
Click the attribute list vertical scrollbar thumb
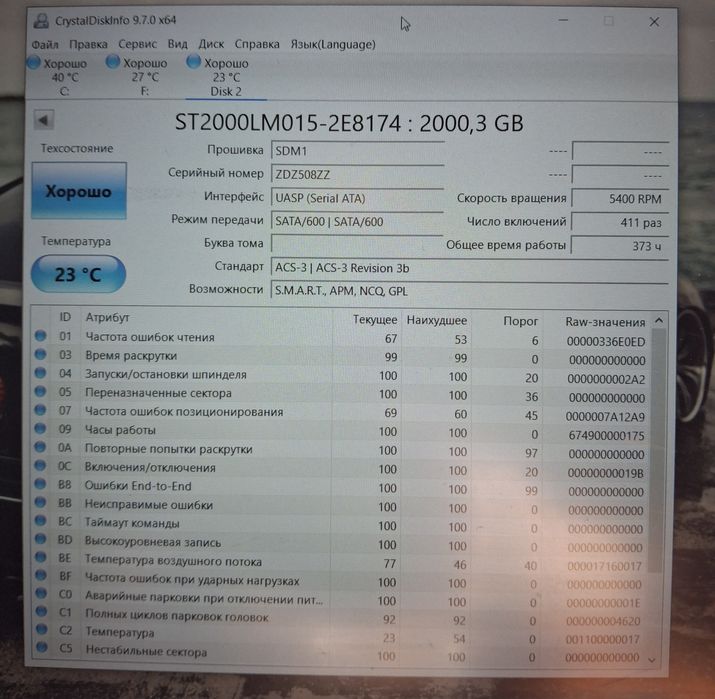tap(656, 450)
